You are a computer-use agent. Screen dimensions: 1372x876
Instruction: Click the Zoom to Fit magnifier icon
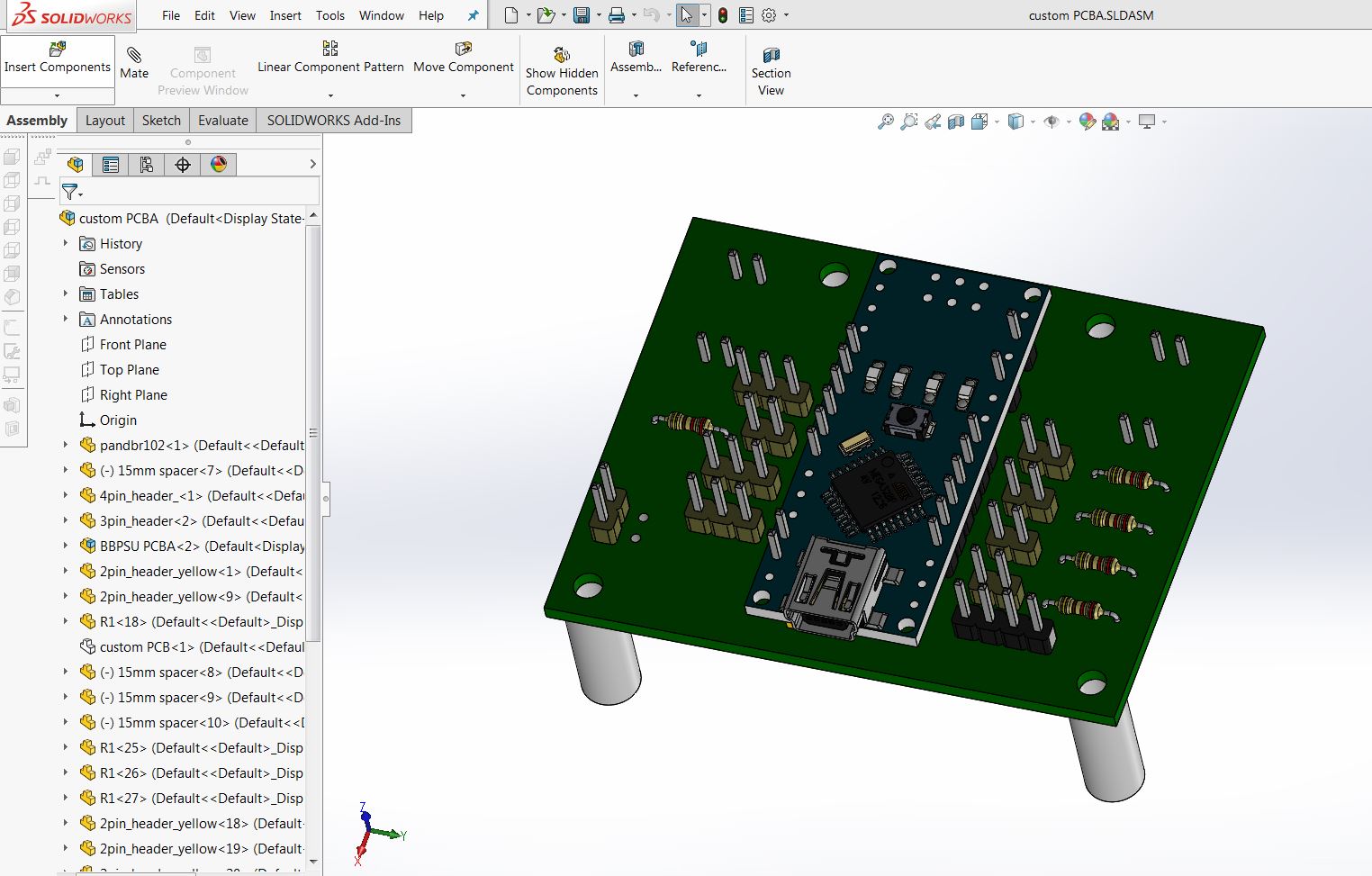pyautogui.click(x=886, y=122)
